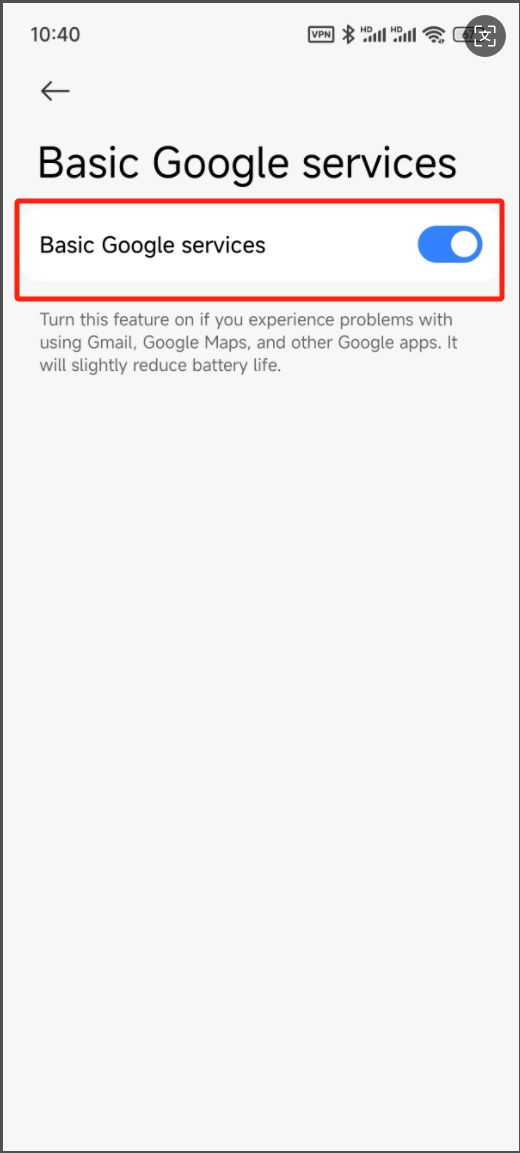Screen dimensions: 520x1153
Task: Click the large Basic Google services heading
Action: (x=247, y=163)
